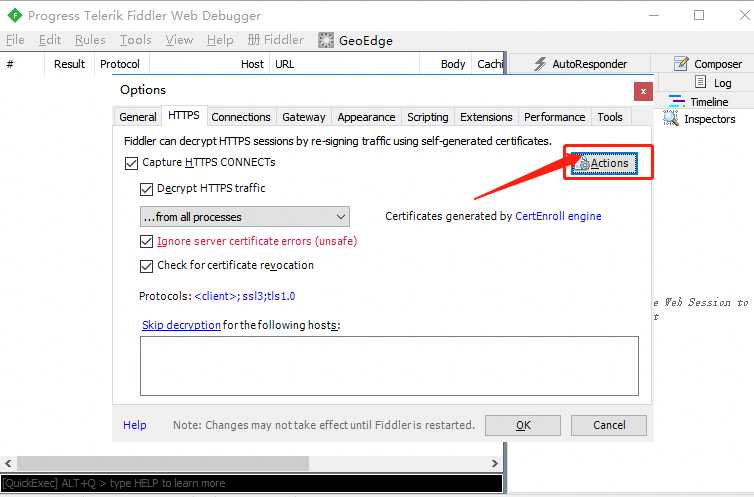Screen dimensions: 754x497
Task: Click the protocols link <client>;ssl3;tls1.0
Action: click(x=245, y=296)
